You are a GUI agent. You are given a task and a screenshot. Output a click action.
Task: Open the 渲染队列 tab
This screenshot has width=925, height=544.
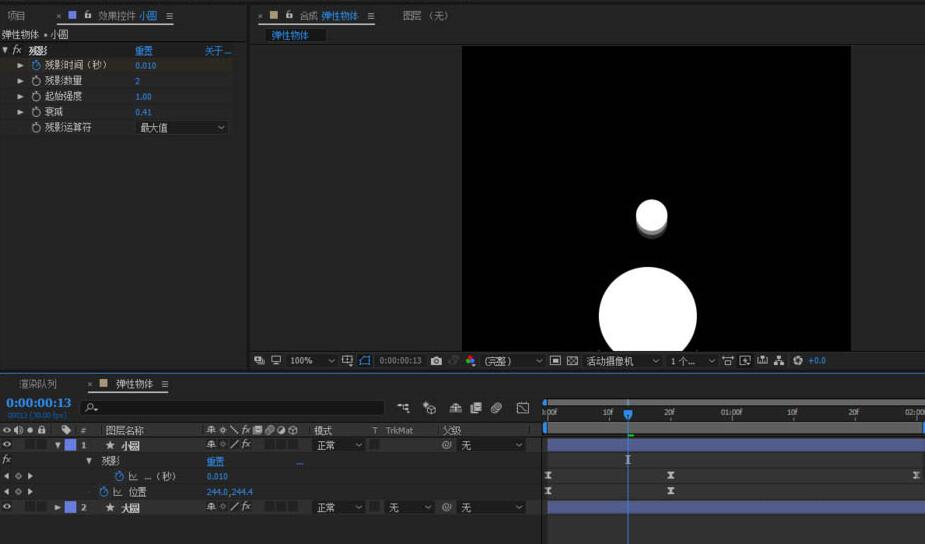(x=38, y=384)
